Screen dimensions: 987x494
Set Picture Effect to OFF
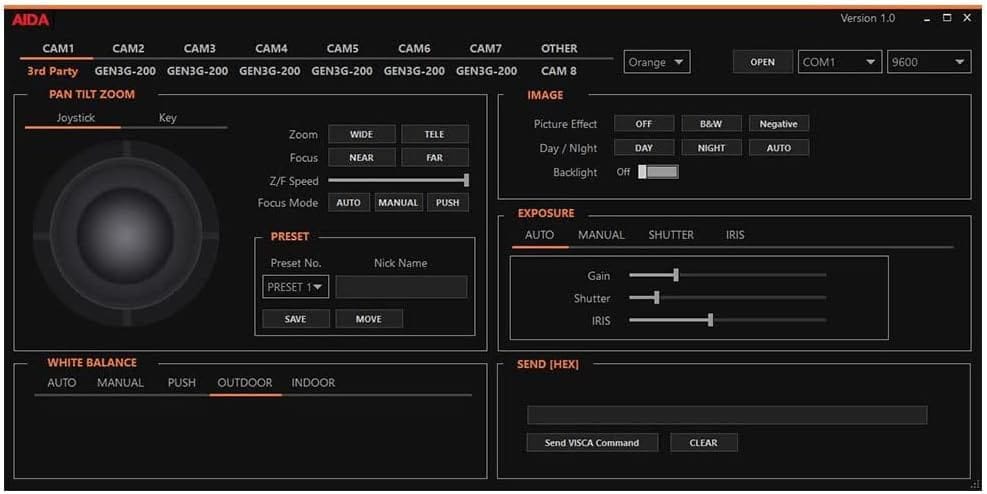[643, 124]
